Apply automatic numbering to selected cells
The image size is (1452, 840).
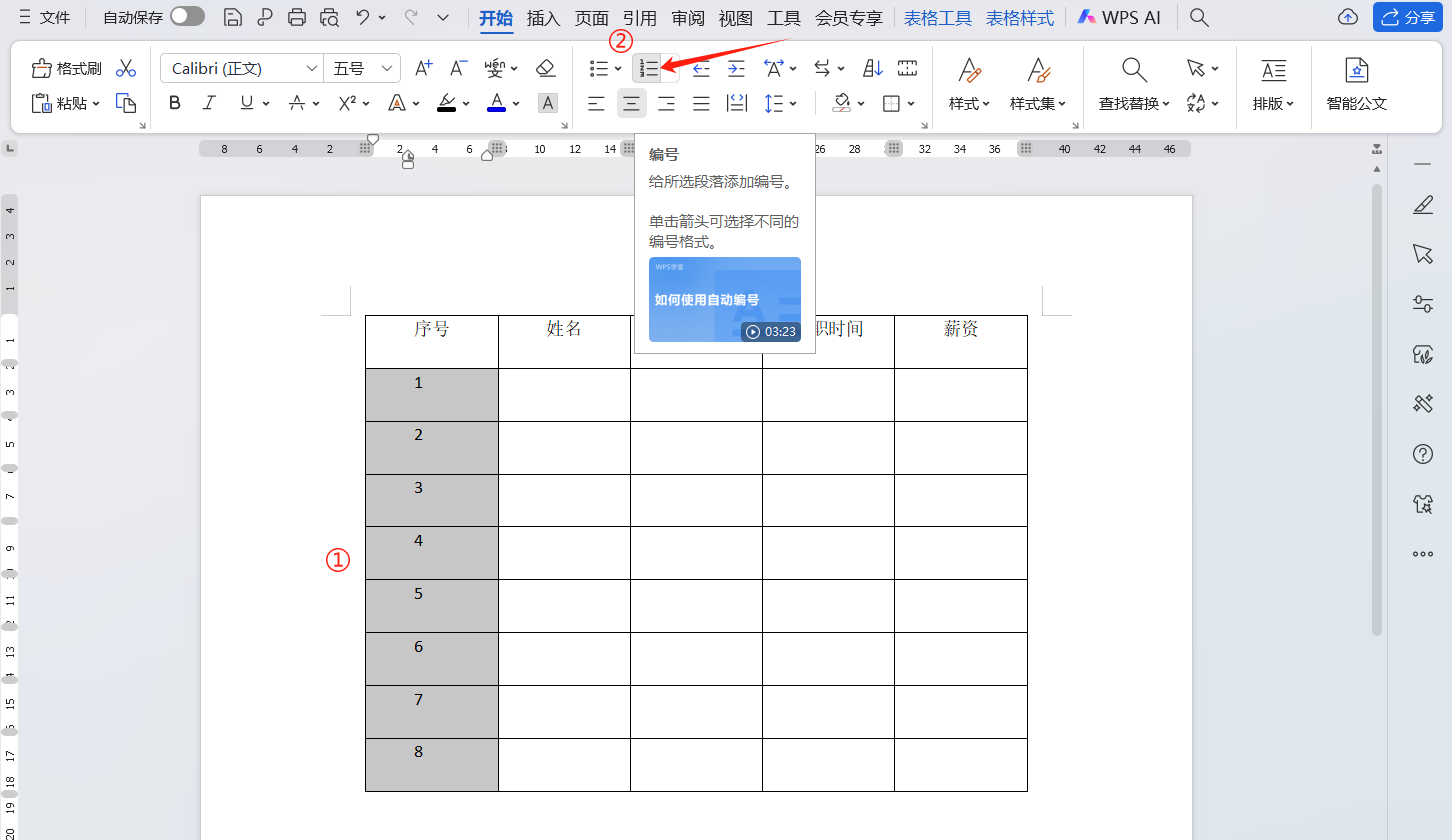coord(649,67)
